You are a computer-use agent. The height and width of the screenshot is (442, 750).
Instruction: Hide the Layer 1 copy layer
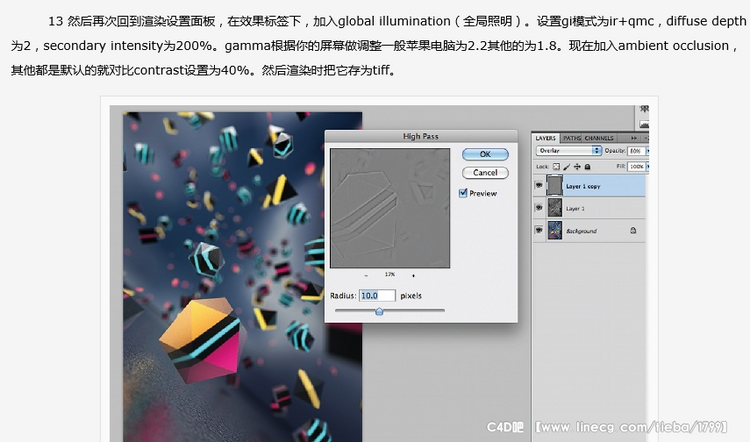click(539, 185)
